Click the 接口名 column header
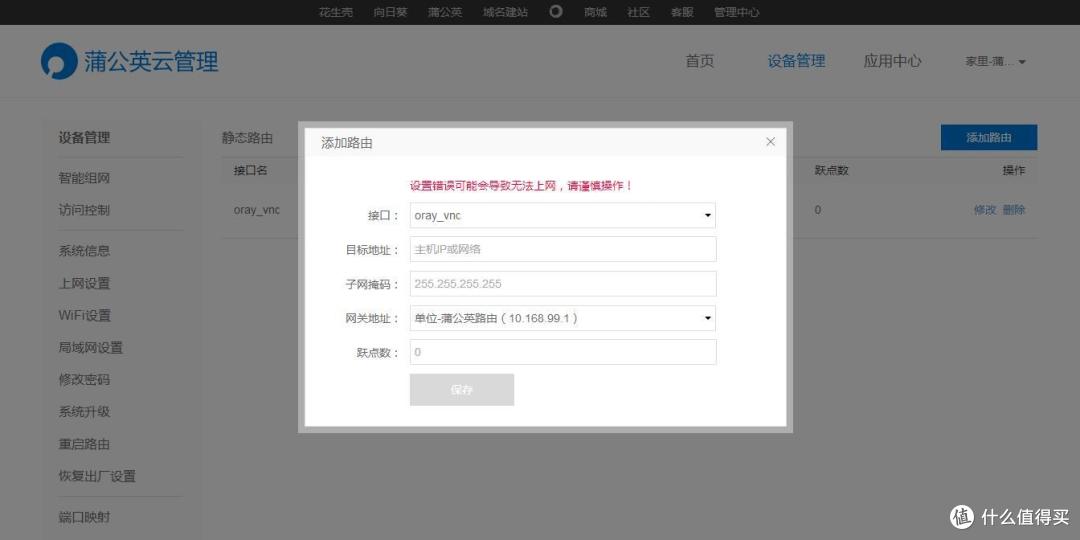1080x540 pixels. click(250, 170)
